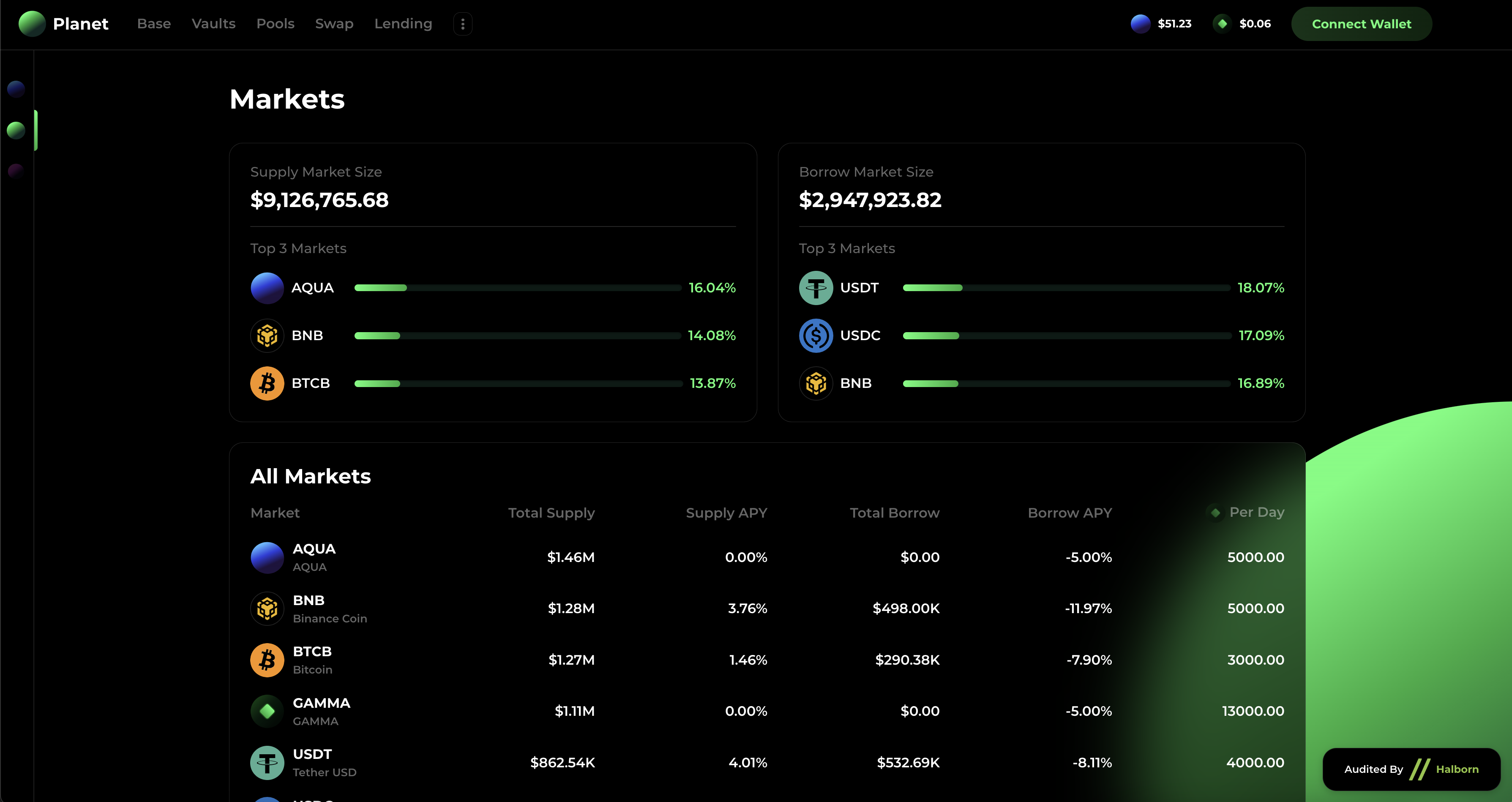The width and height of the screenshot is (1512, 802).
Task: Click BTCB icon in Supply Top 3 Markets
Action: click(x=267, y=383)
